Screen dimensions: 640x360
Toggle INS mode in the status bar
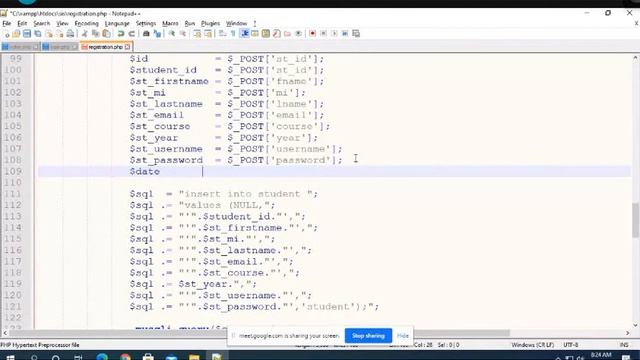click(624, 345)
